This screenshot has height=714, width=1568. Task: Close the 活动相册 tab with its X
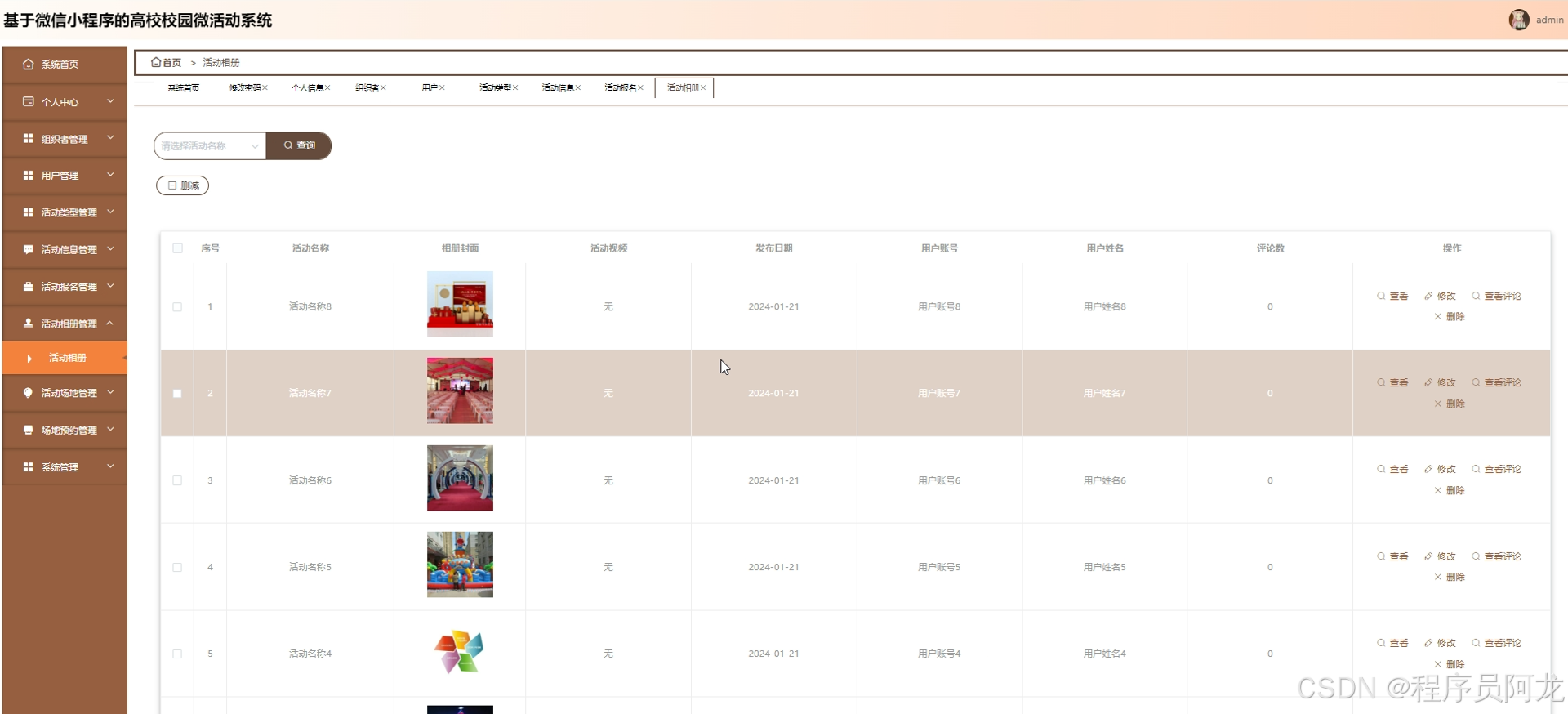point(703,87)
